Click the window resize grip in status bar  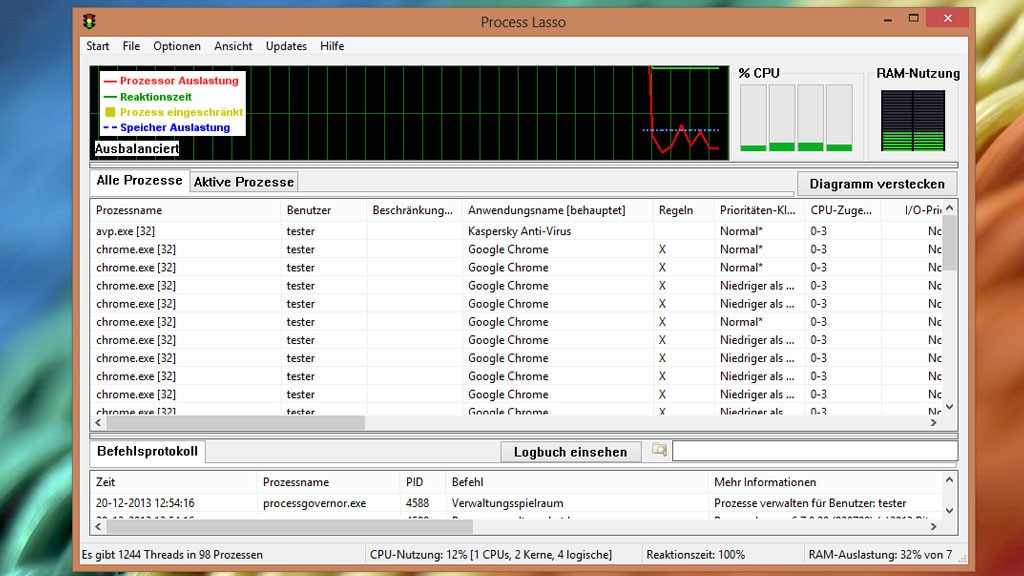pos(962,558)
